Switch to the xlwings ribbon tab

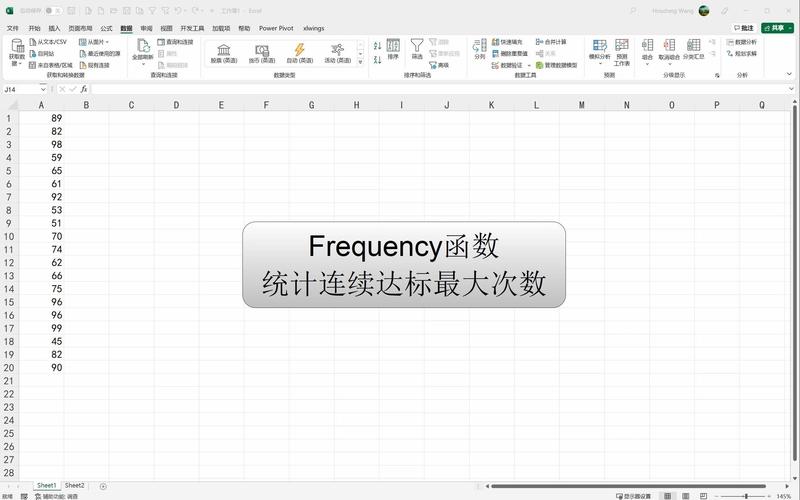coord(313,29)
